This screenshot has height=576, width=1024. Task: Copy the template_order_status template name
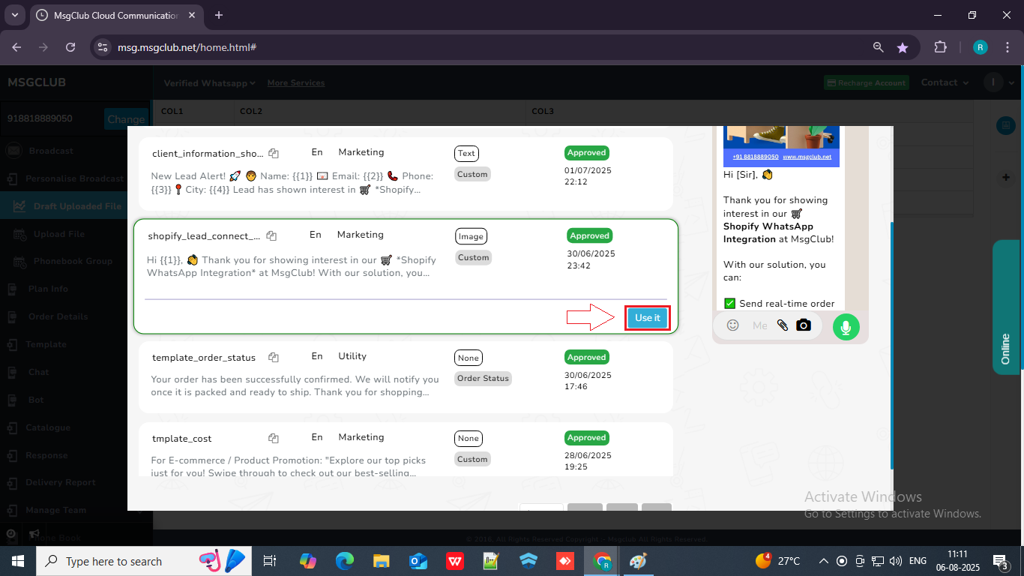pyautogui.click(x=274, y=357)
